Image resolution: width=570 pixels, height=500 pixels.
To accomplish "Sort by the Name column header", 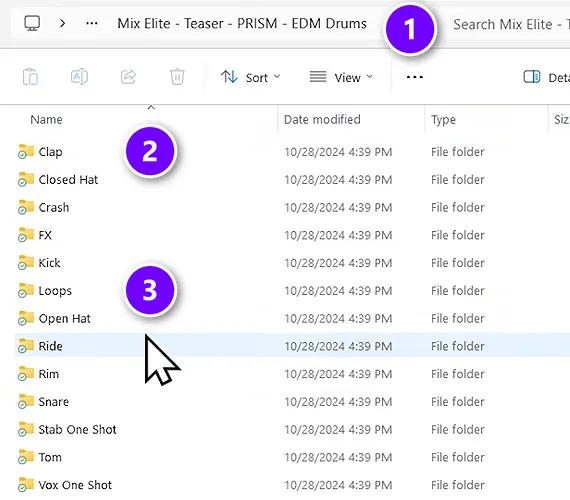I will 46,120.
